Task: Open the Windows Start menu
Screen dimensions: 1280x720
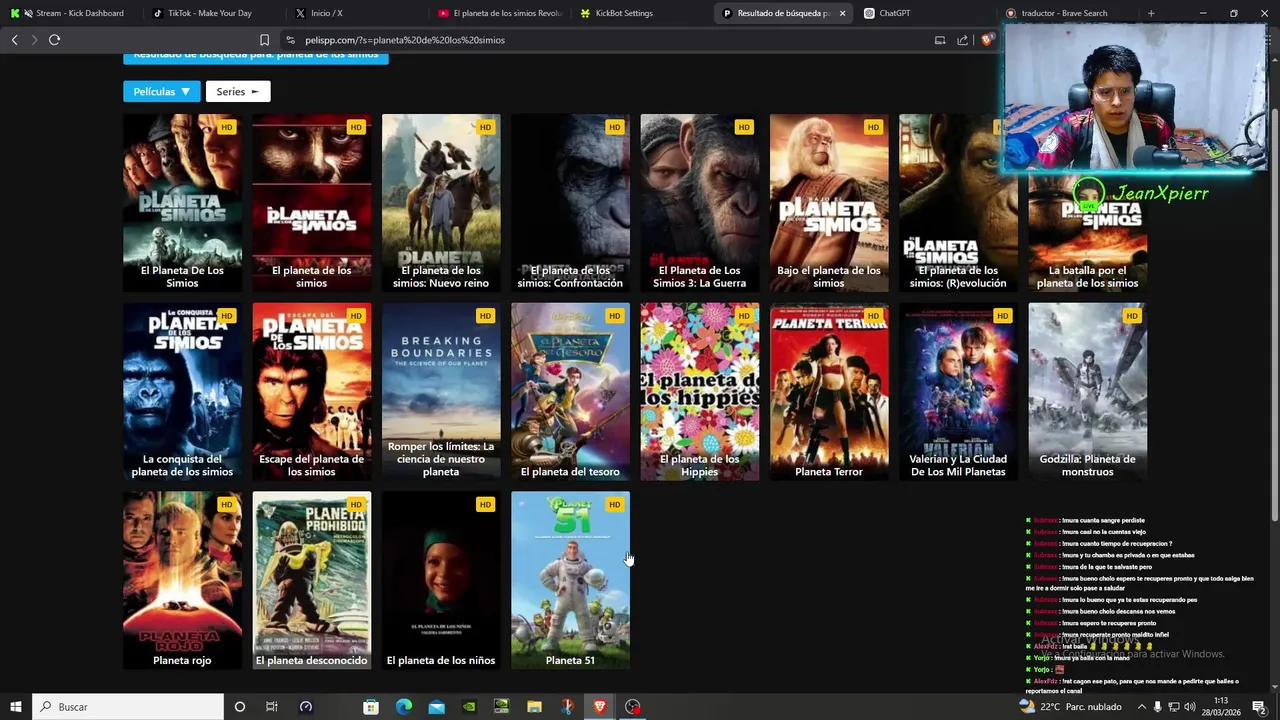Action: pyautogui.click(x=15, y=707)
